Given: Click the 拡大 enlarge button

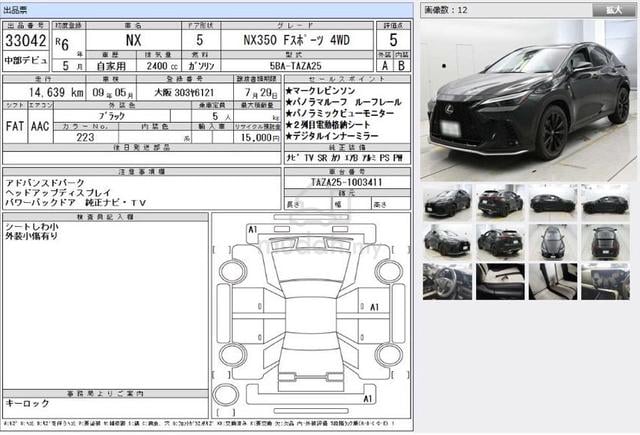Looking at the screenshot, I should click(x=613, y=10).
